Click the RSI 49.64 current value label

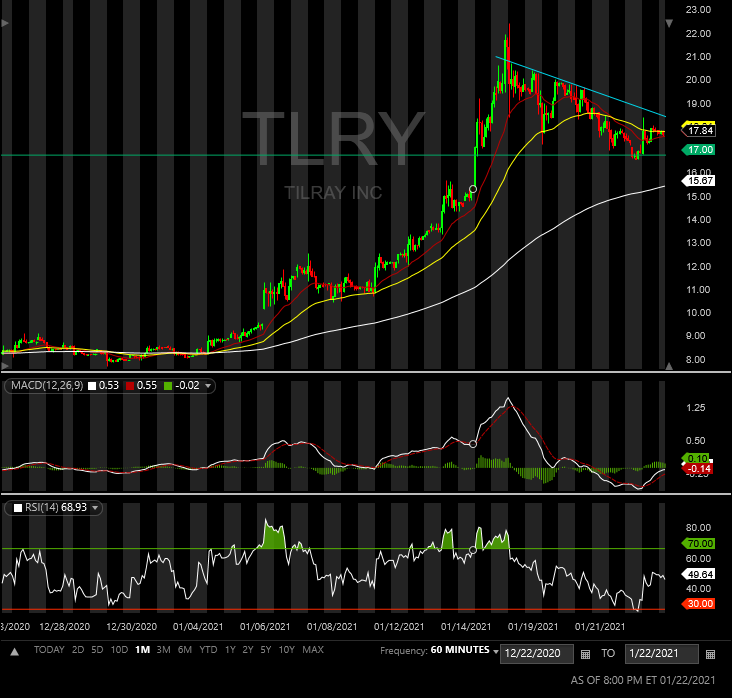point(698,574)
